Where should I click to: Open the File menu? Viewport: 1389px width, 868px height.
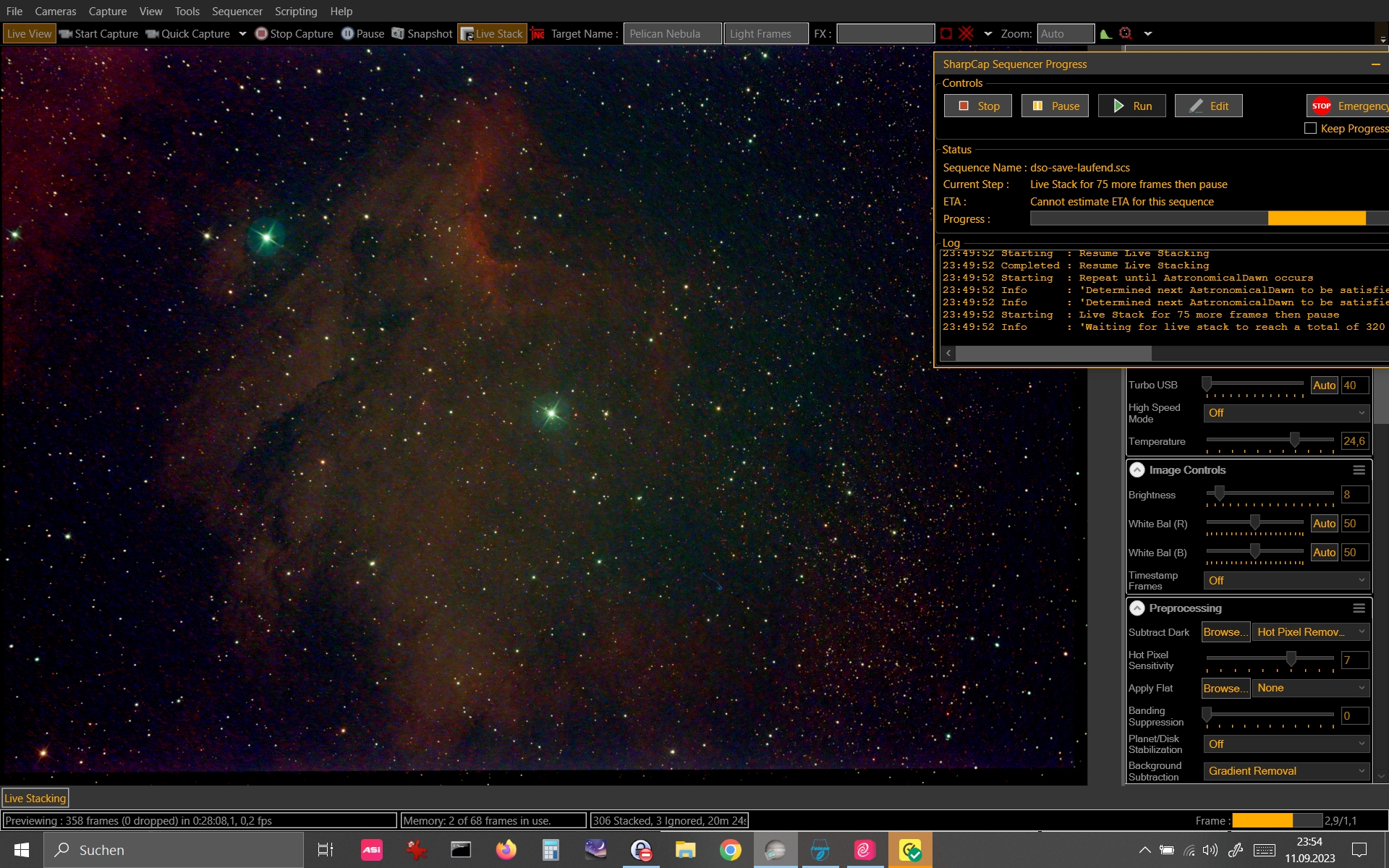pos(14,12)
